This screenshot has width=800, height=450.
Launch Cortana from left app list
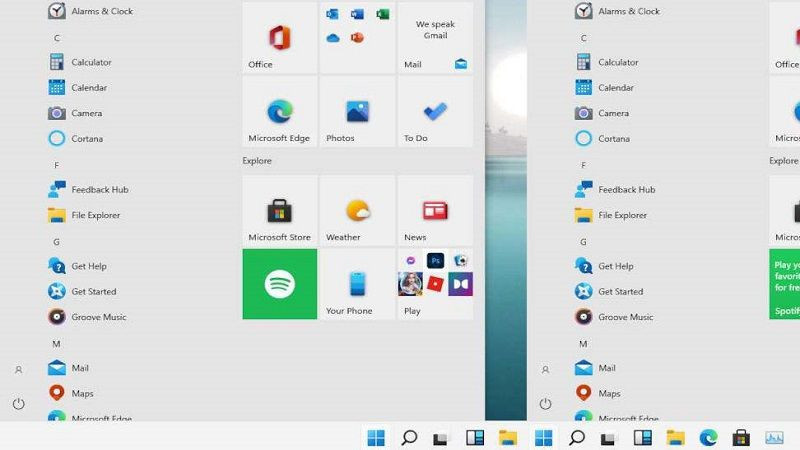[x=76, y=138]
